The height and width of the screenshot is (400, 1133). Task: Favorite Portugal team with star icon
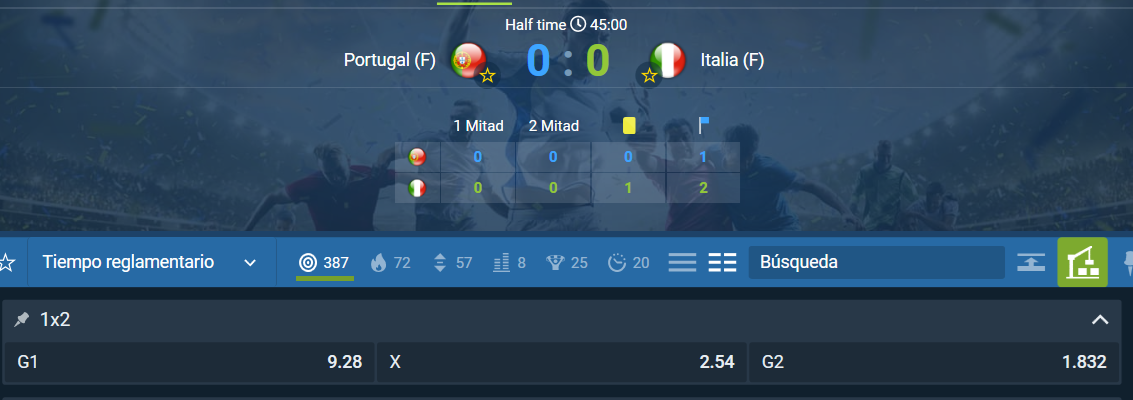[x=488, y=75]
